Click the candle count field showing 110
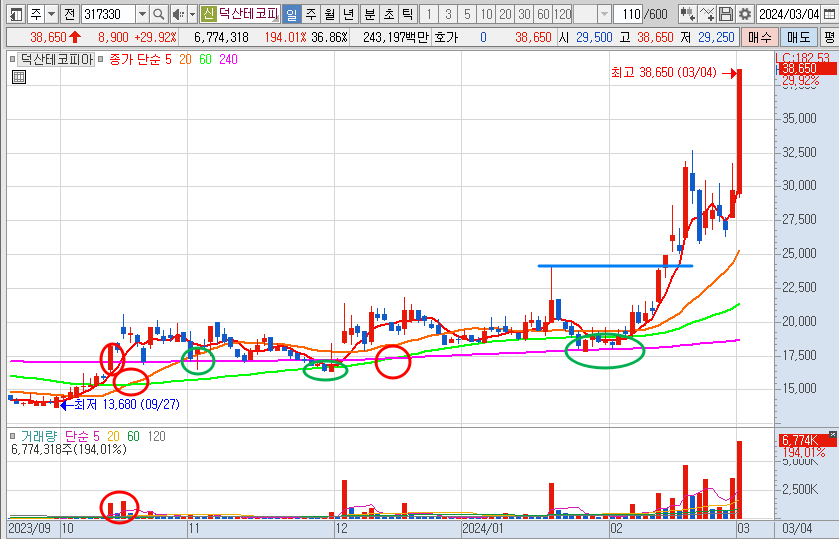This screenshot has width=839, height=539. (628, 14)
